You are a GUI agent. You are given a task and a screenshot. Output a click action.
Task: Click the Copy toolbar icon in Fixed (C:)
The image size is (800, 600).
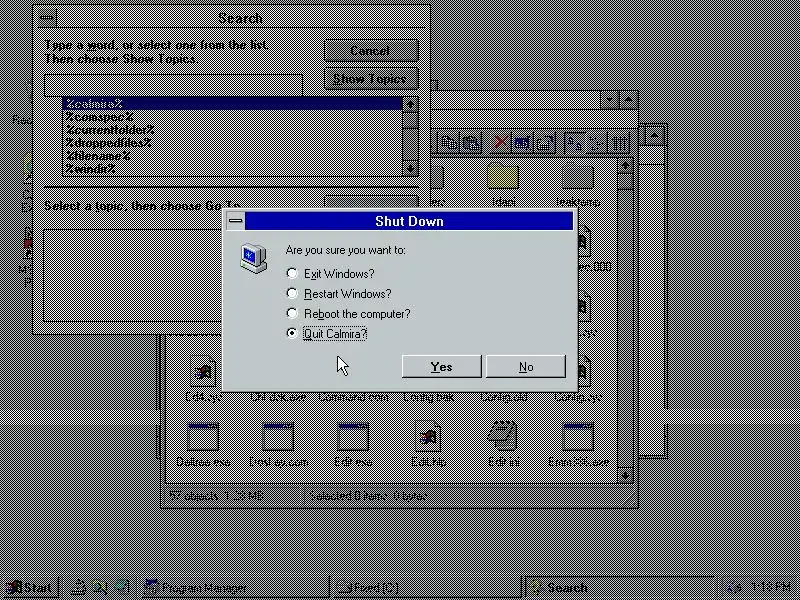(x=449, y=143)
